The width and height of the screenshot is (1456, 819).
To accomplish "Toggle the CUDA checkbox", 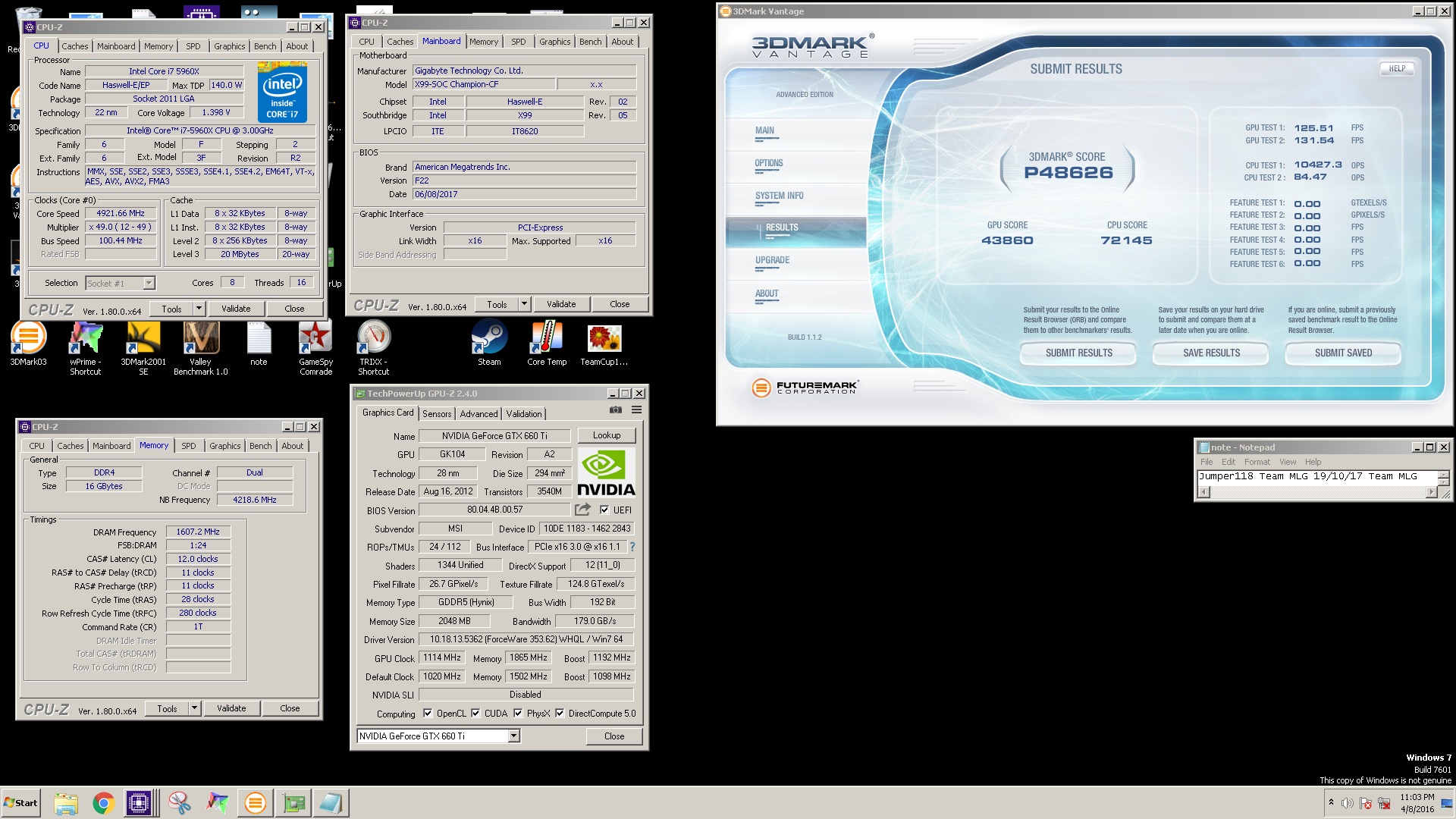I will [x=475, y=713].
